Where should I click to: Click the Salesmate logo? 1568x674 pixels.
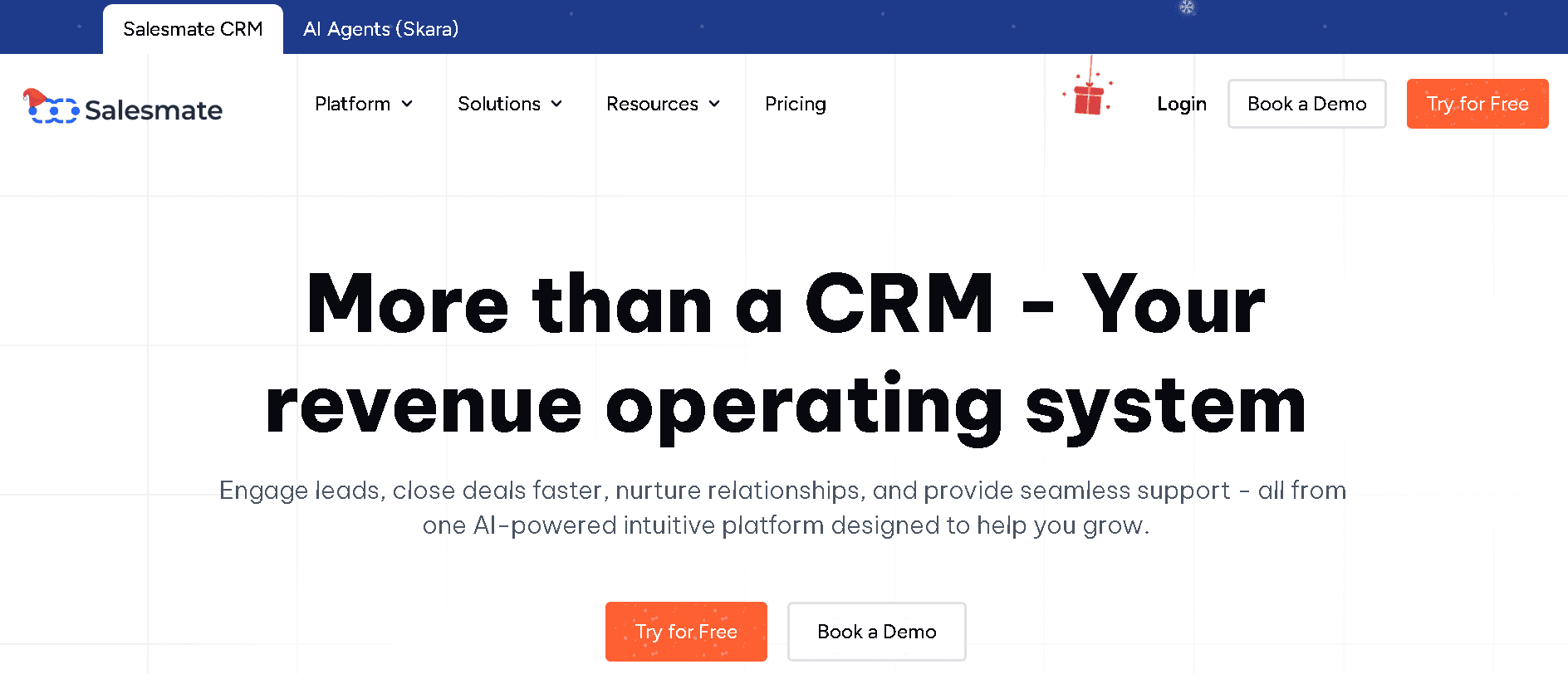(x=123, y=107)
